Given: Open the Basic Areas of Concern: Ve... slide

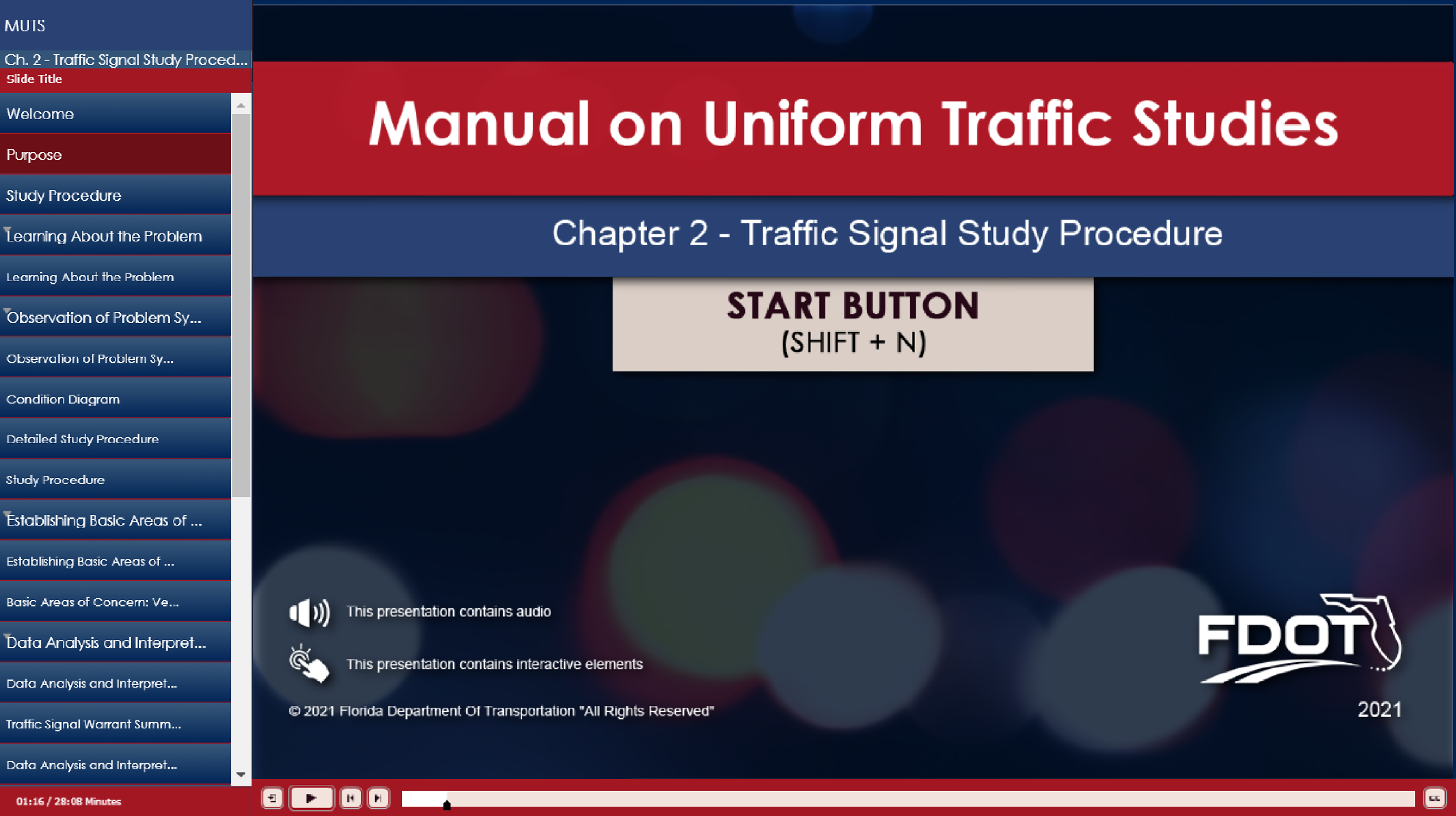Looking at the screenshot, I should tap(115, 602).
